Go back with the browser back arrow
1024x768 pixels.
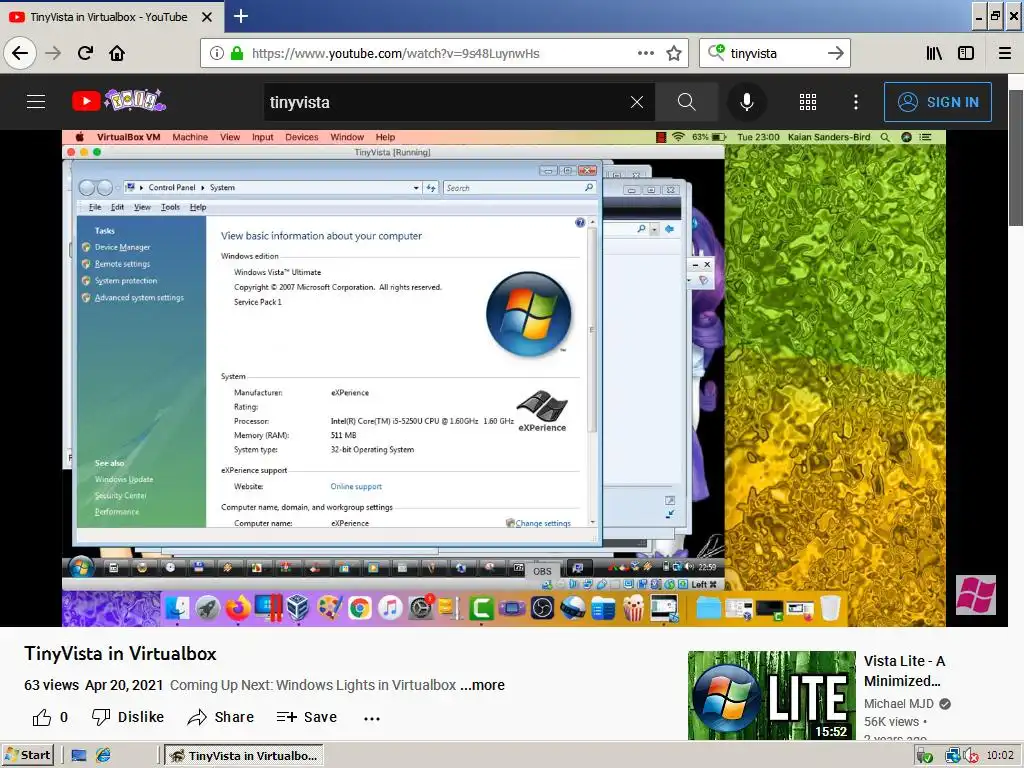pyautogui.click(x=20, y=53)
